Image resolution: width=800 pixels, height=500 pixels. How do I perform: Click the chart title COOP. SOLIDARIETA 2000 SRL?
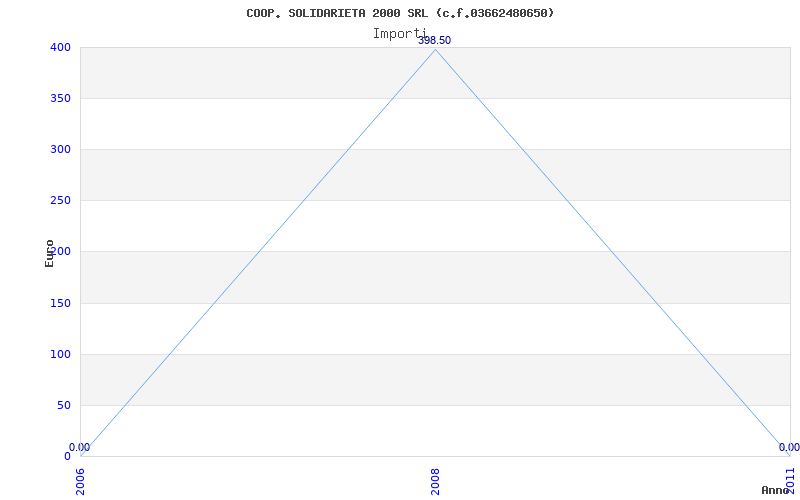click(x=400, y=13)
